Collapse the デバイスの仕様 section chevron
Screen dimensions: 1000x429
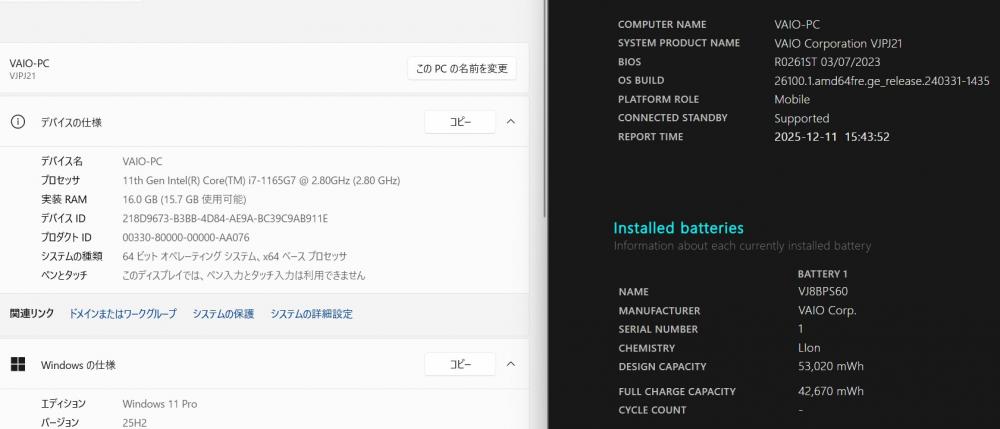point(511,122)
